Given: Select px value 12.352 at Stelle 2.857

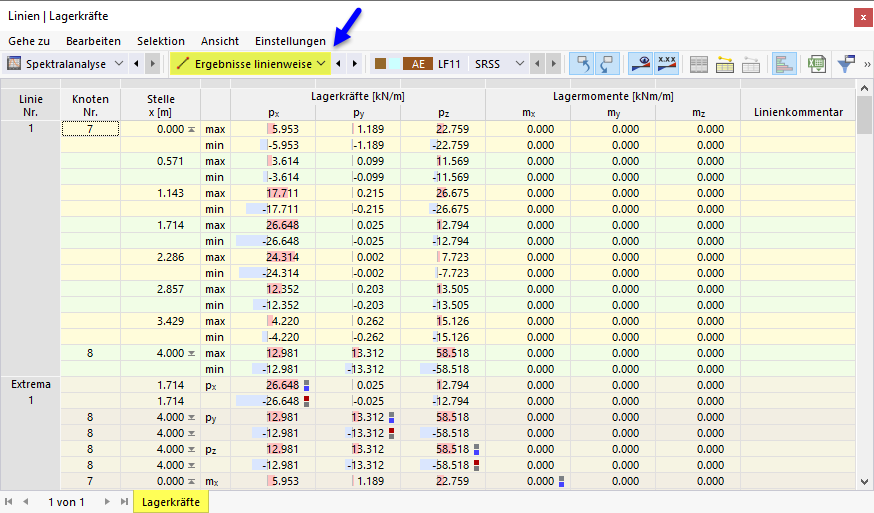Looking at the screenshot, I should 273,289.
